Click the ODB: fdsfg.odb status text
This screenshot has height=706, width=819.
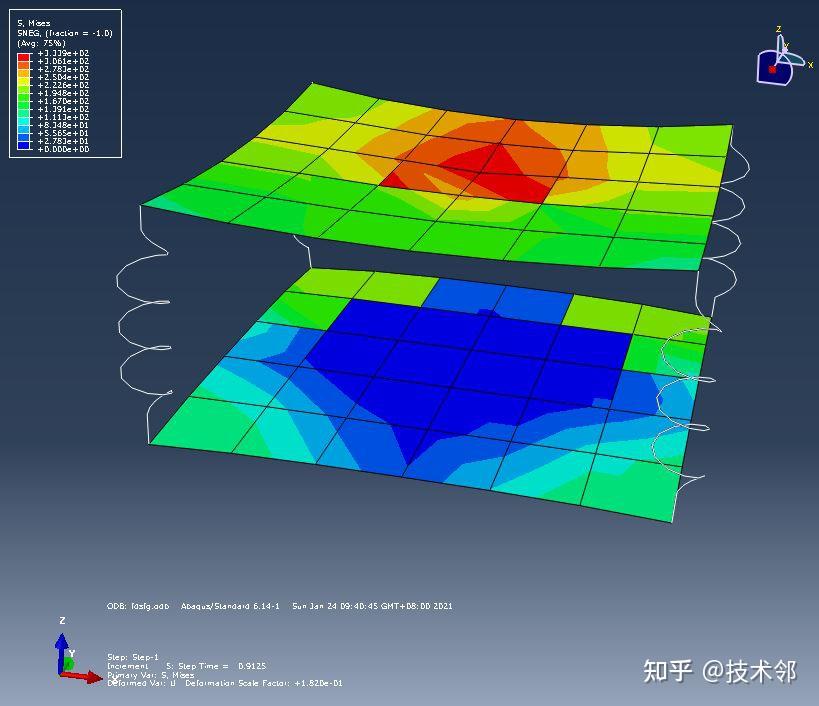click(x=140, y=606)
